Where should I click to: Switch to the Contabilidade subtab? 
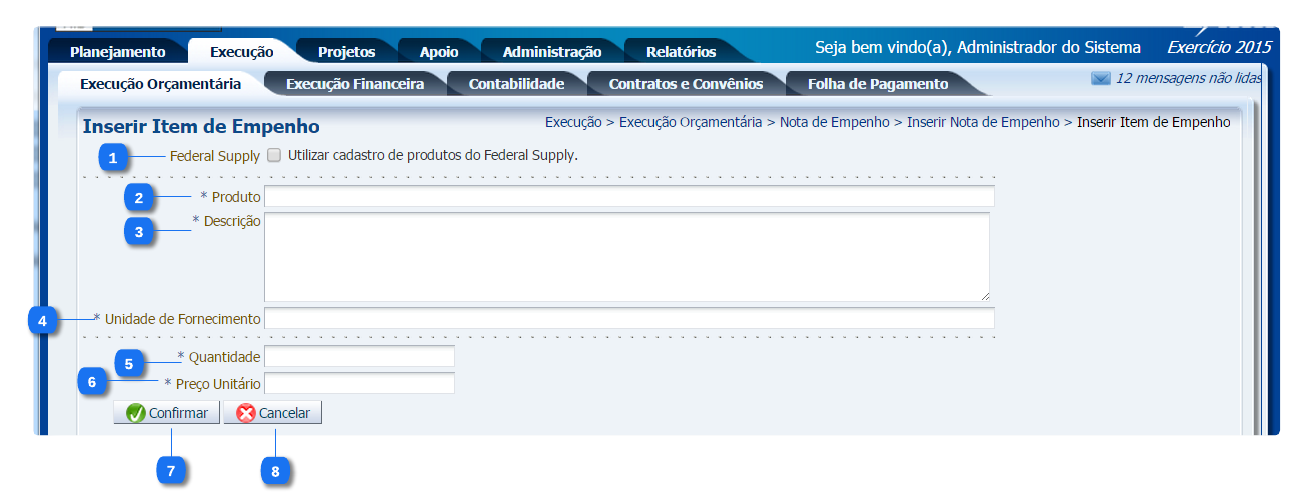[516, 84]
